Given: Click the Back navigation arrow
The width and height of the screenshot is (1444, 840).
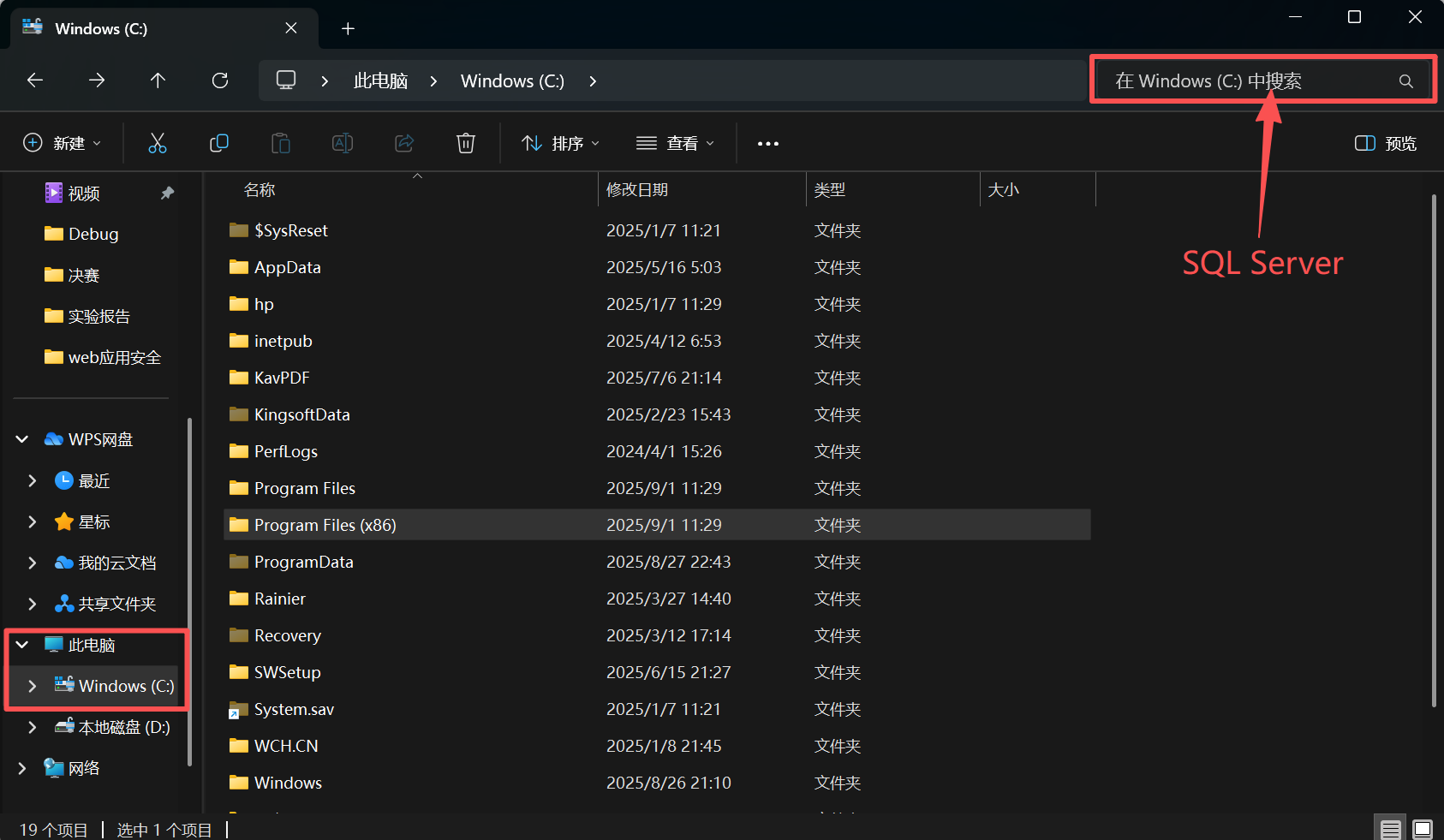Looking at the screenshot, I should pyautogui.click(x=35, y=80).
